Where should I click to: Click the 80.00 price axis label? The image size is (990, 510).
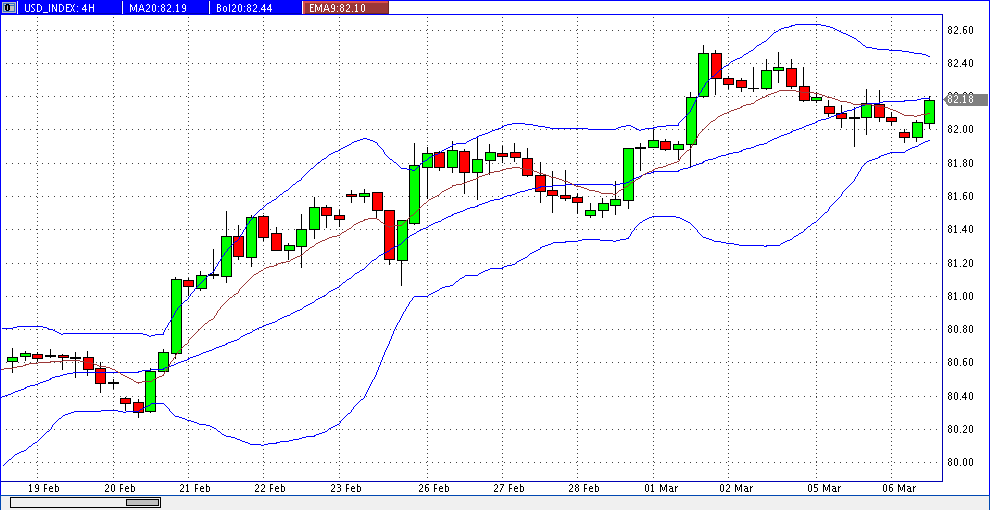960,462
